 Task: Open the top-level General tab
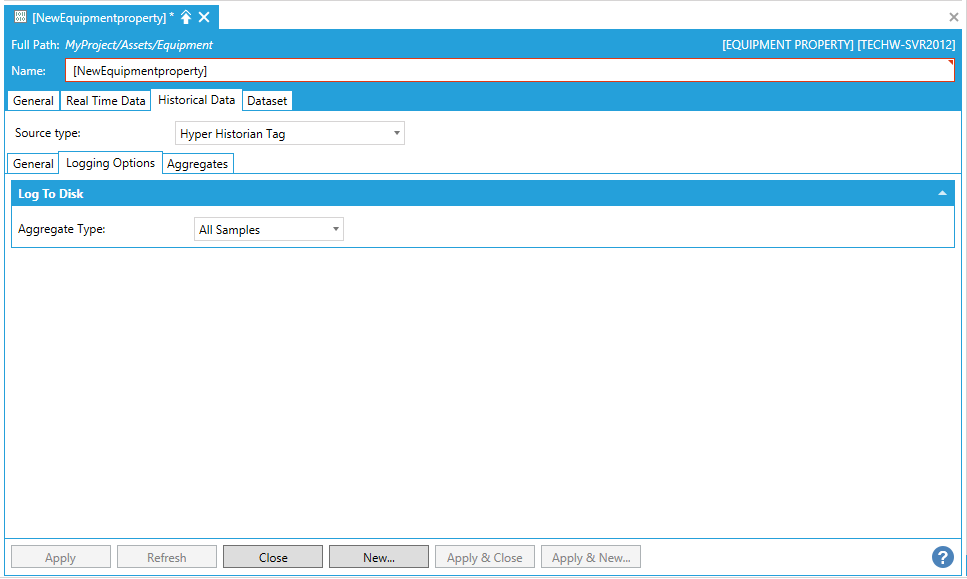point(33,101)
